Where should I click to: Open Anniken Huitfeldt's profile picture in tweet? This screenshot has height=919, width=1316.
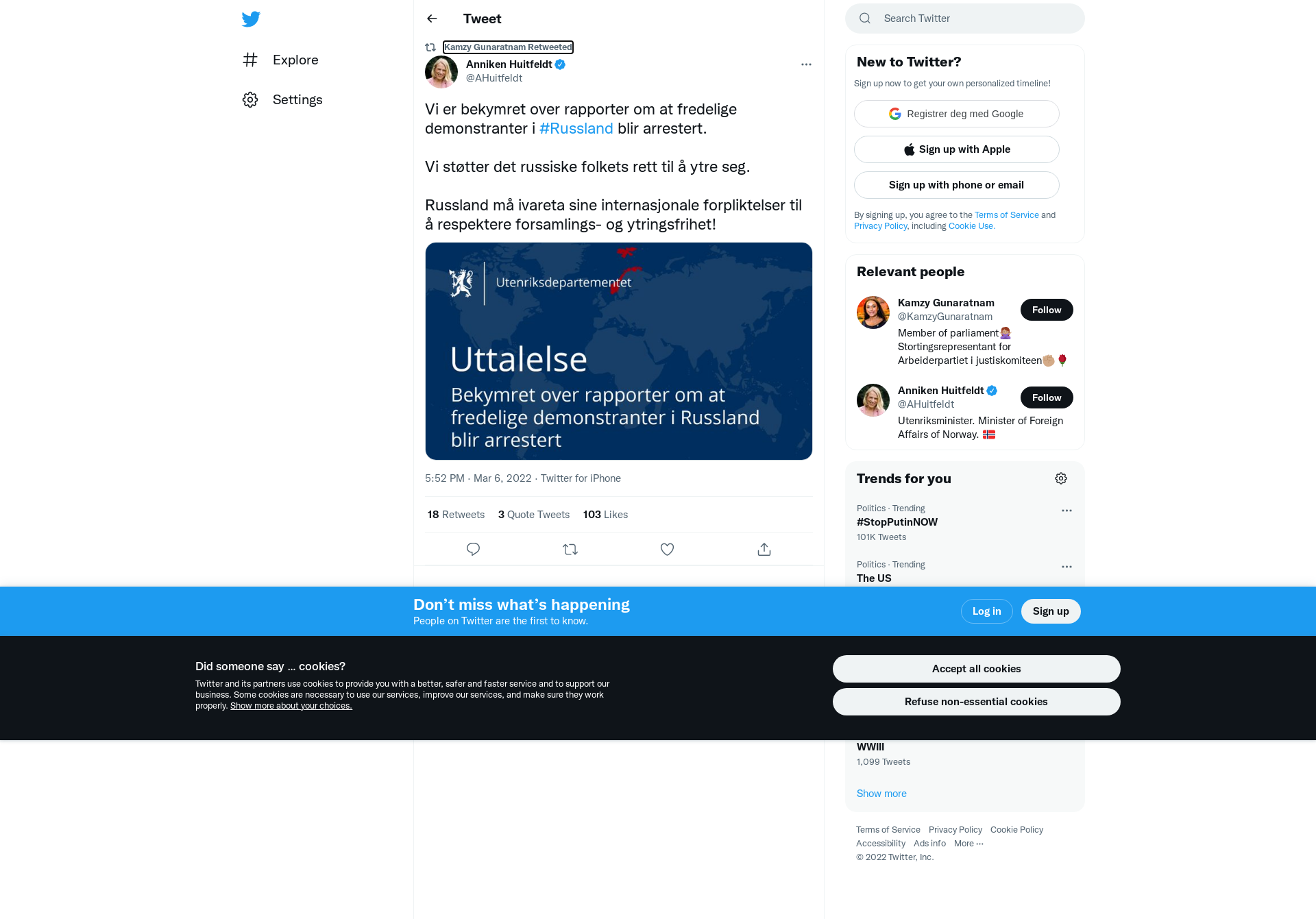[441, 72]
